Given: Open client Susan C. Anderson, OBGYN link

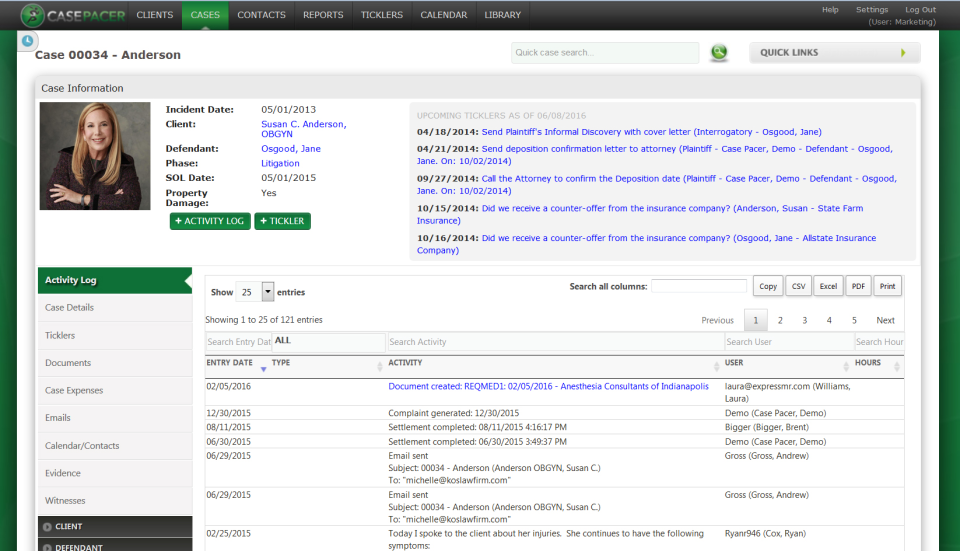Looking at the screenshot, I should coord(304,129).
